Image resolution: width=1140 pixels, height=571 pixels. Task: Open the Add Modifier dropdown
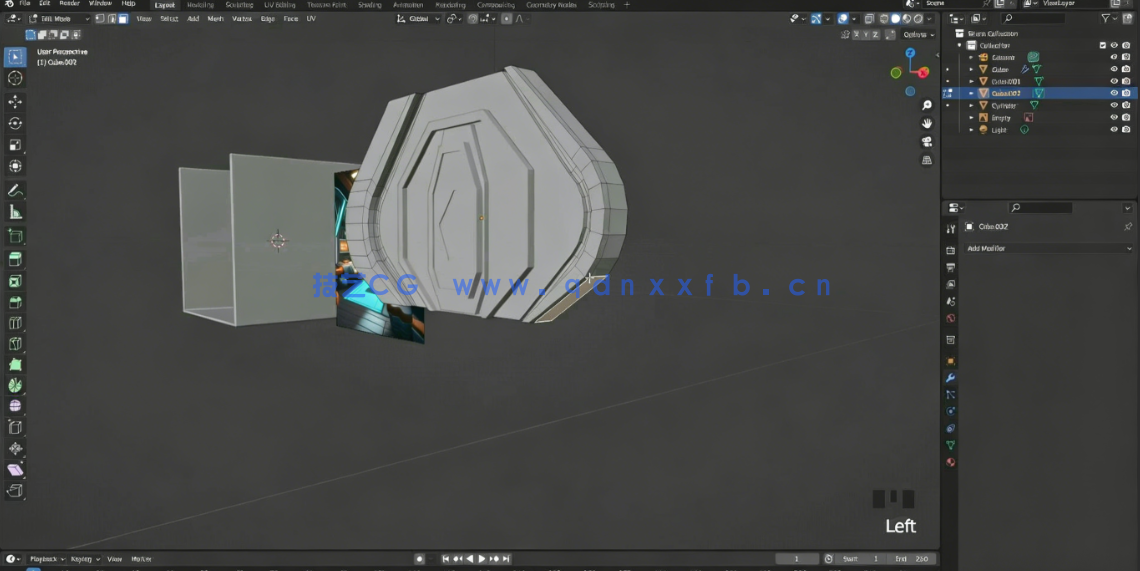click(1048, 249)
